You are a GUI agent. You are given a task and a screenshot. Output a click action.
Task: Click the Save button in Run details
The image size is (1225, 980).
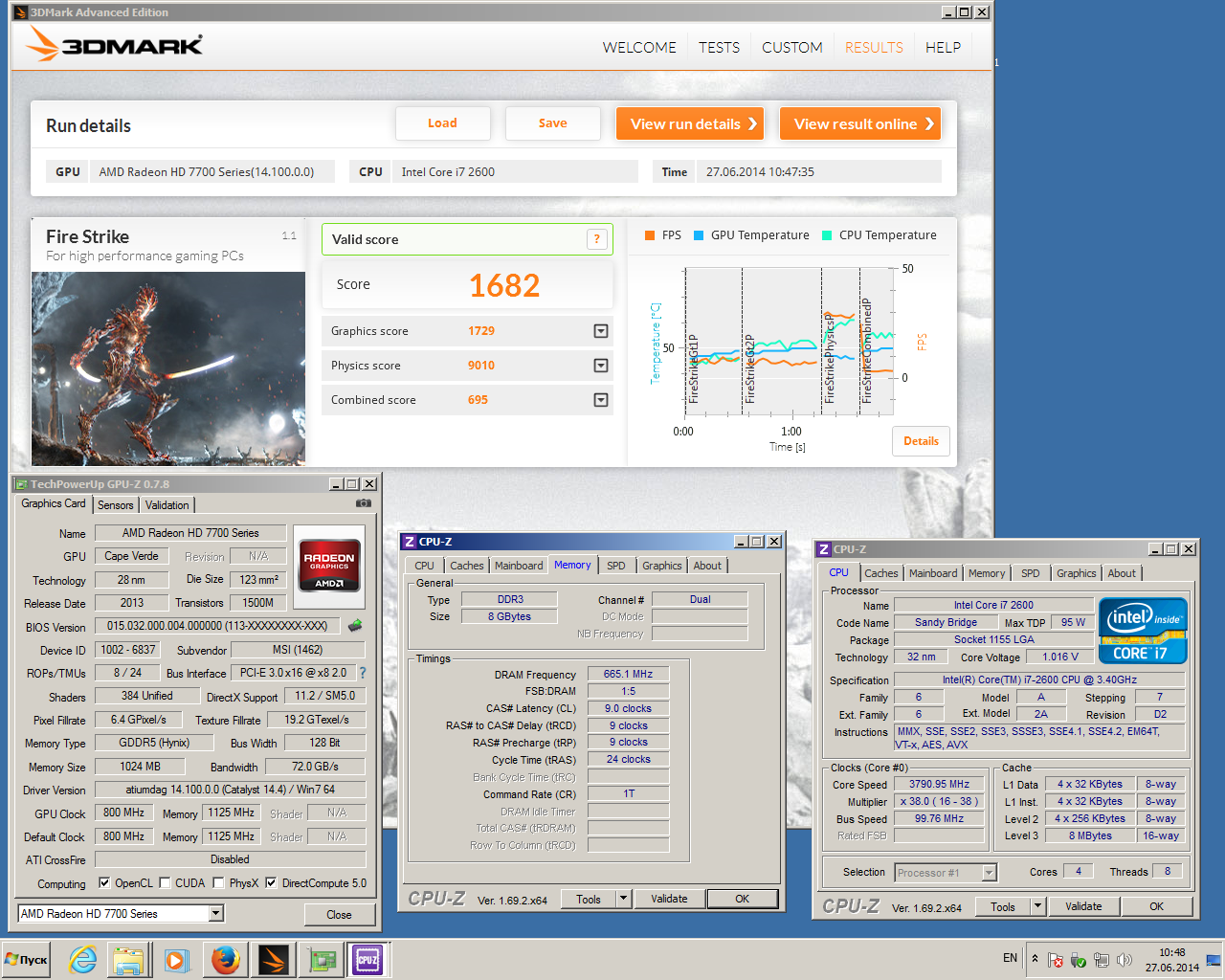click(553, 123)
